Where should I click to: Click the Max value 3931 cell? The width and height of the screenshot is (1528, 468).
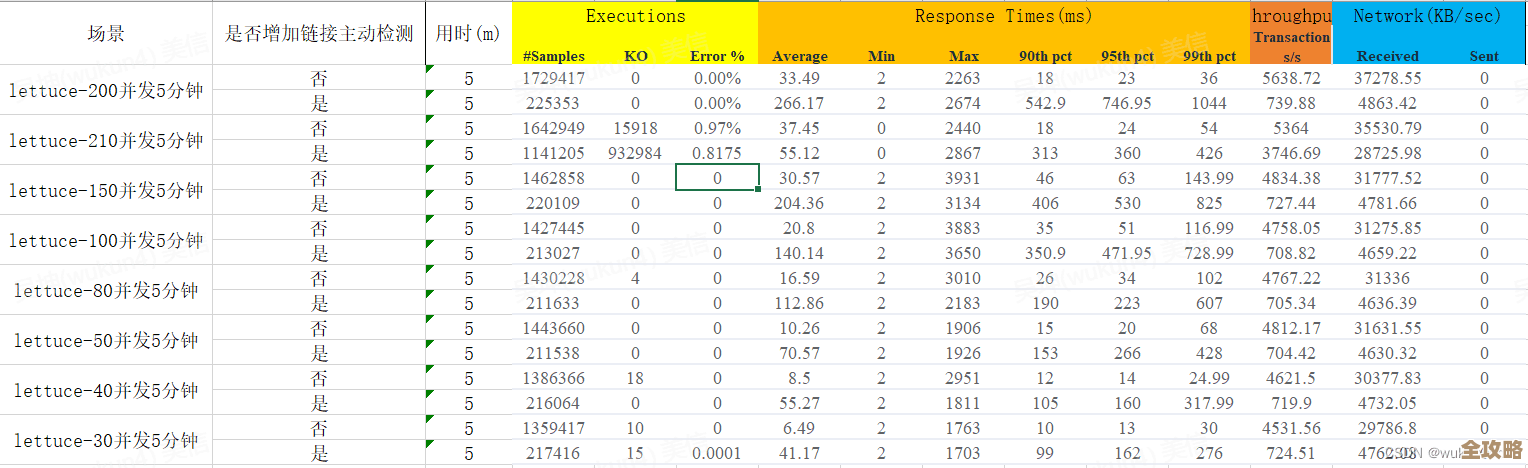click(x=964, y=178)
